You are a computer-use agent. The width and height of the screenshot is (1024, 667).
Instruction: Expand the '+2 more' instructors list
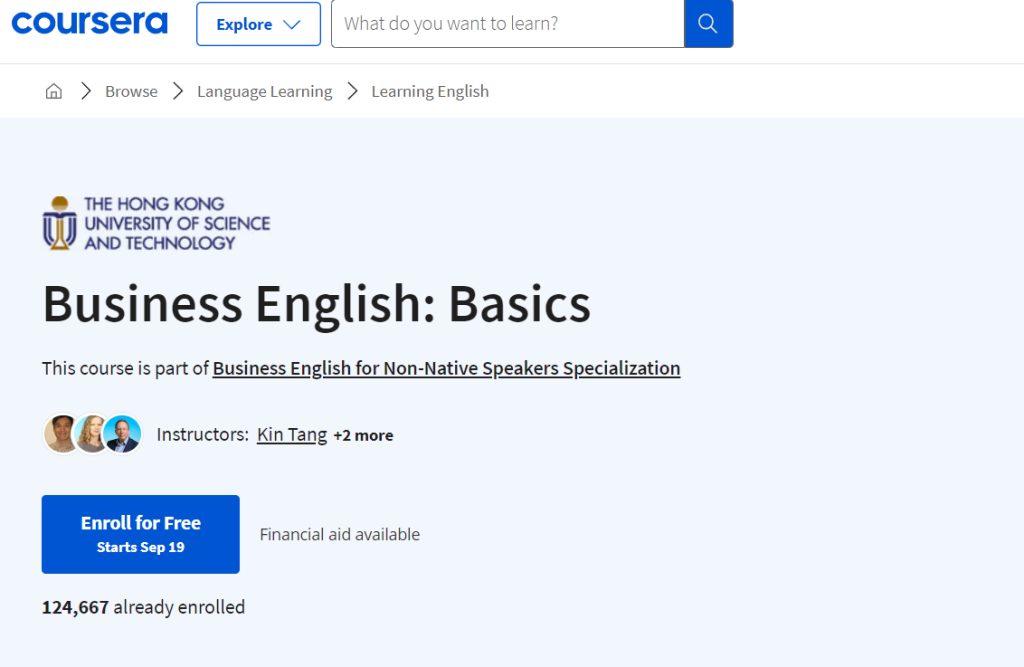(363, 435)
